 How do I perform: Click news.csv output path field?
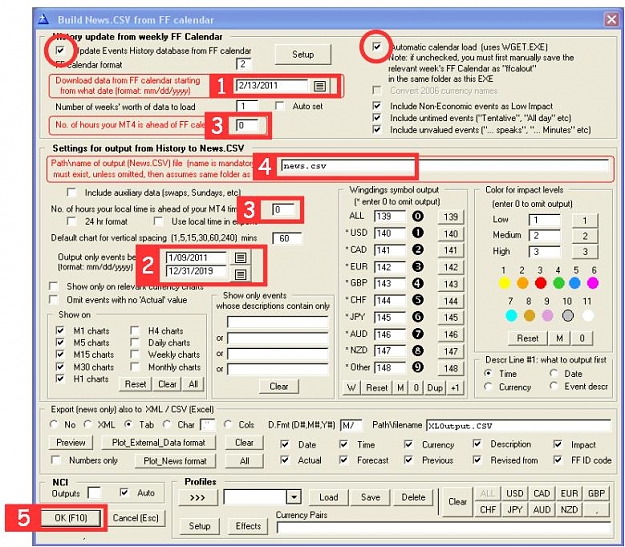click(x=445, y=166)
